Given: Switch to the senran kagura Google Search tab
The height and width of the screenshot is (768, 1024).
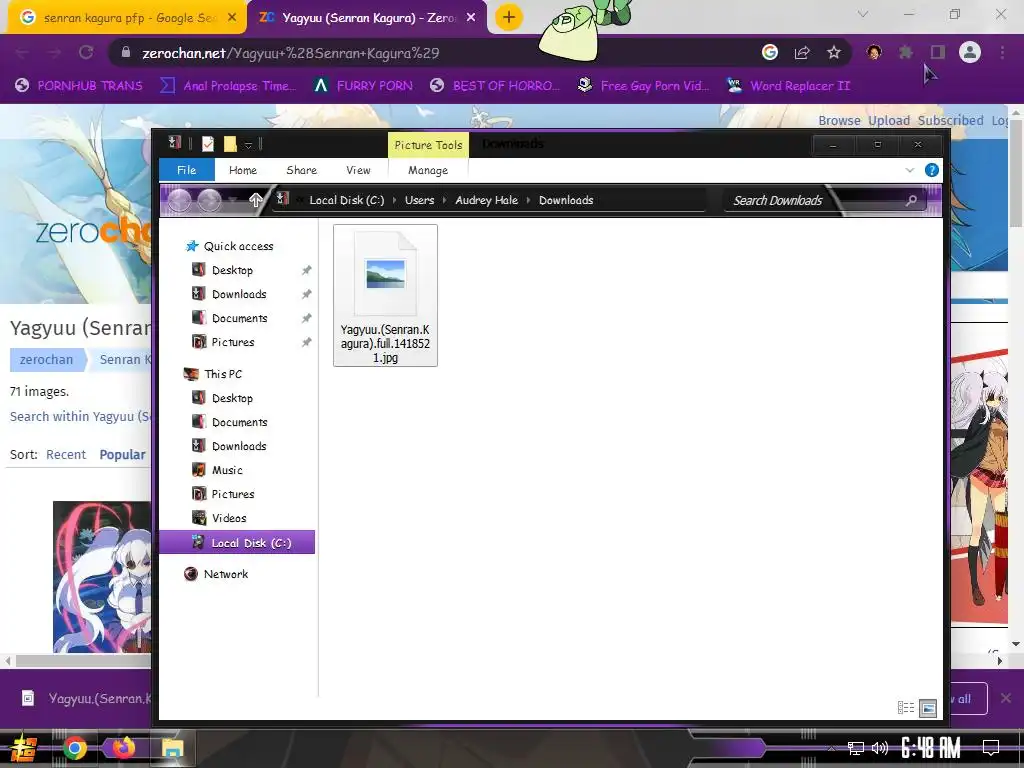Looking at the screenshot, I should point(127,18).
